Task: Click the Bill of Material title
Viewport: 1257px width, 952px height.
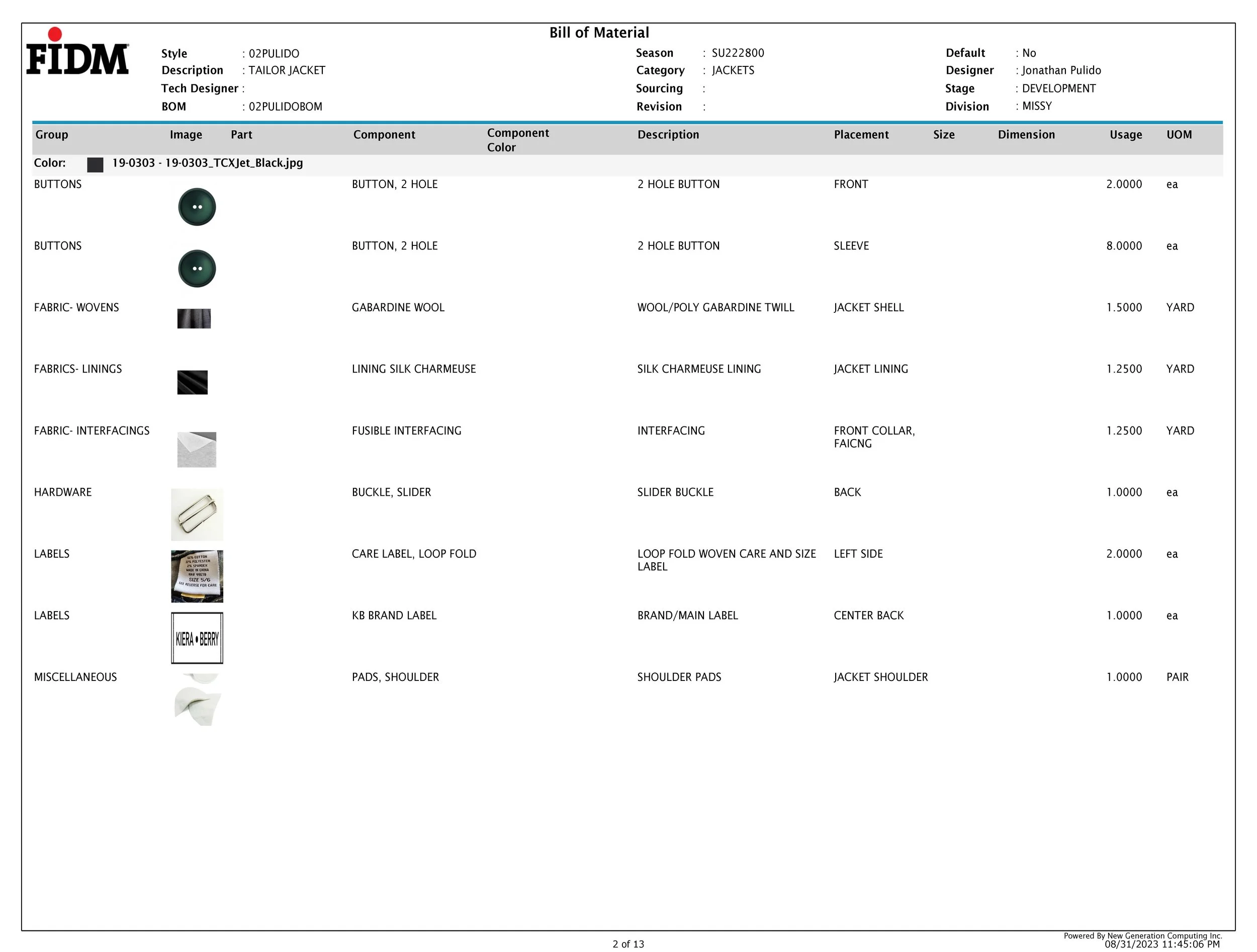Action: point(599,33)
